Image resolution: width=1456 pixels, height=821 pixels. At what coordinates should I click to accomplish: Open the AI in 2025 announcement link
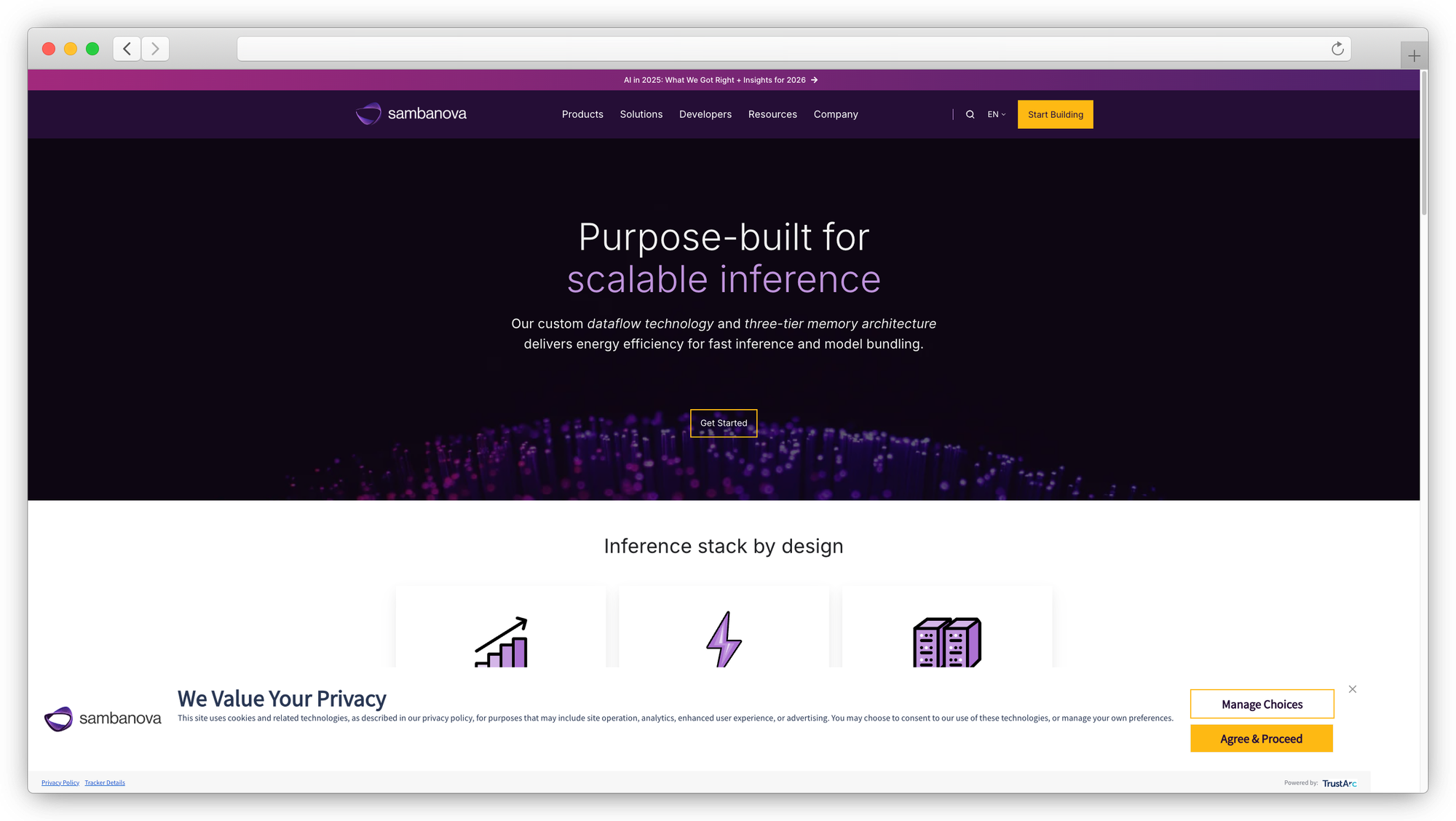721,80
